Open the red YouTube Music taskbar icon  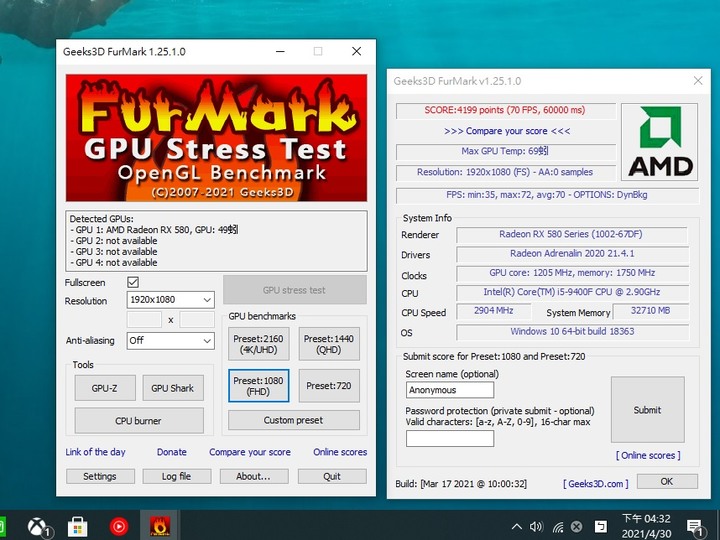click(118, 526)
